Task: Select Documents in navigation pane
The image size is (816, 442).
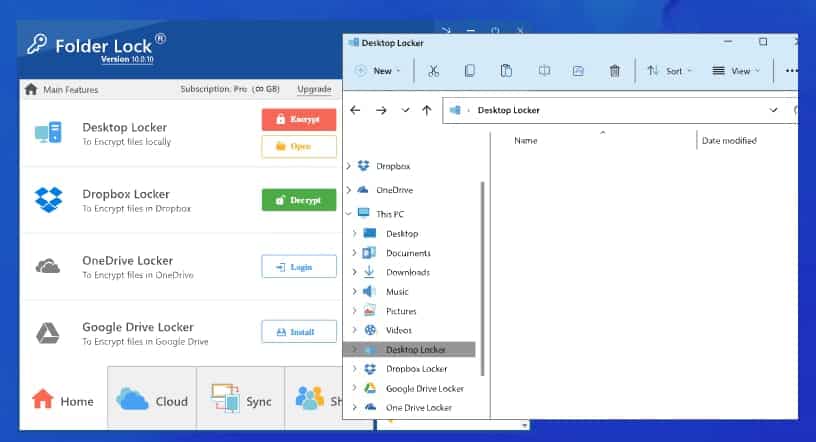Action: pos(408,253)
